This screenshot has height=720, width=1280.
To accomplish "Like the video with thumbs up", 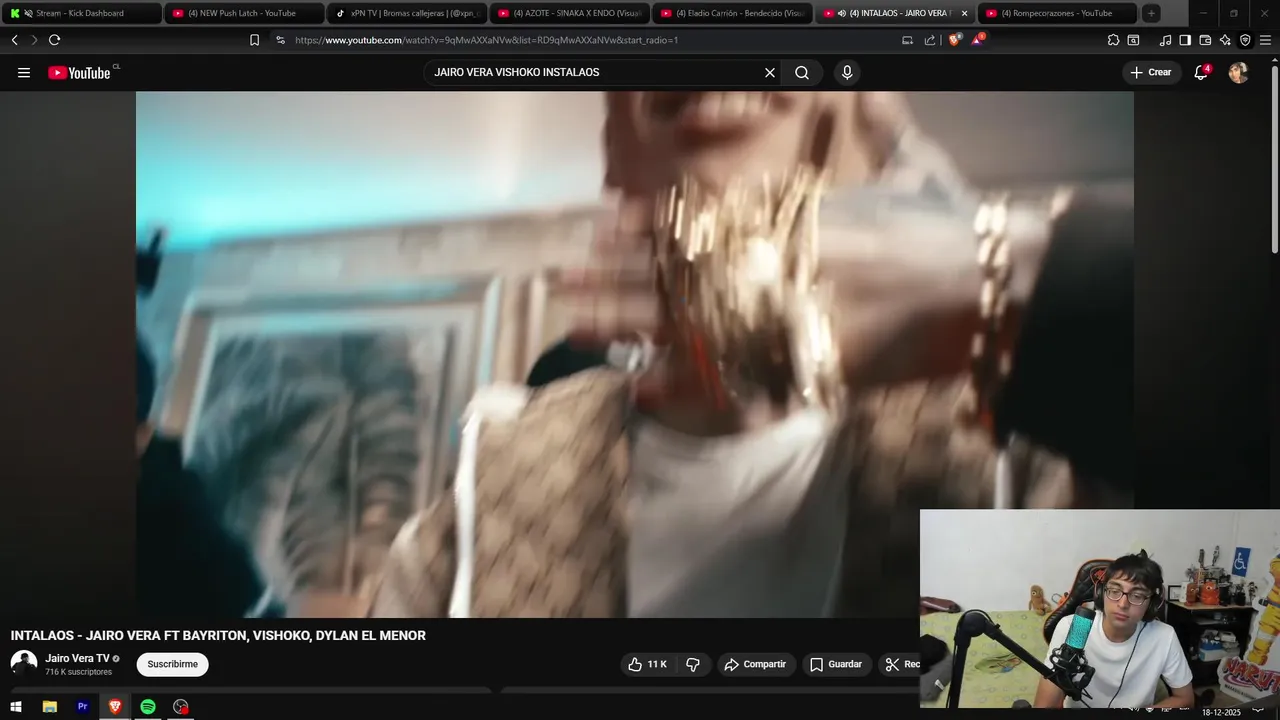I will (x=647, y=664).
